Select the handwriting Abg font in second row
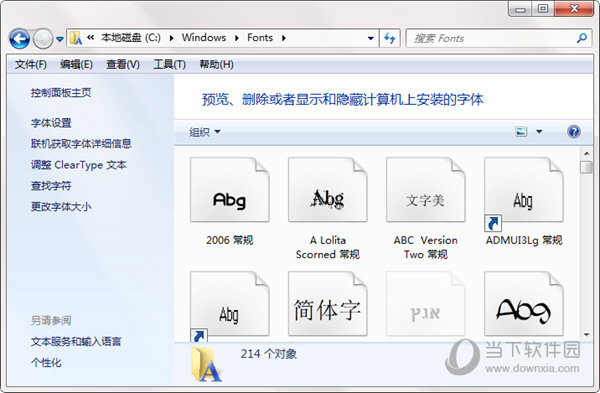 point(523,304)
